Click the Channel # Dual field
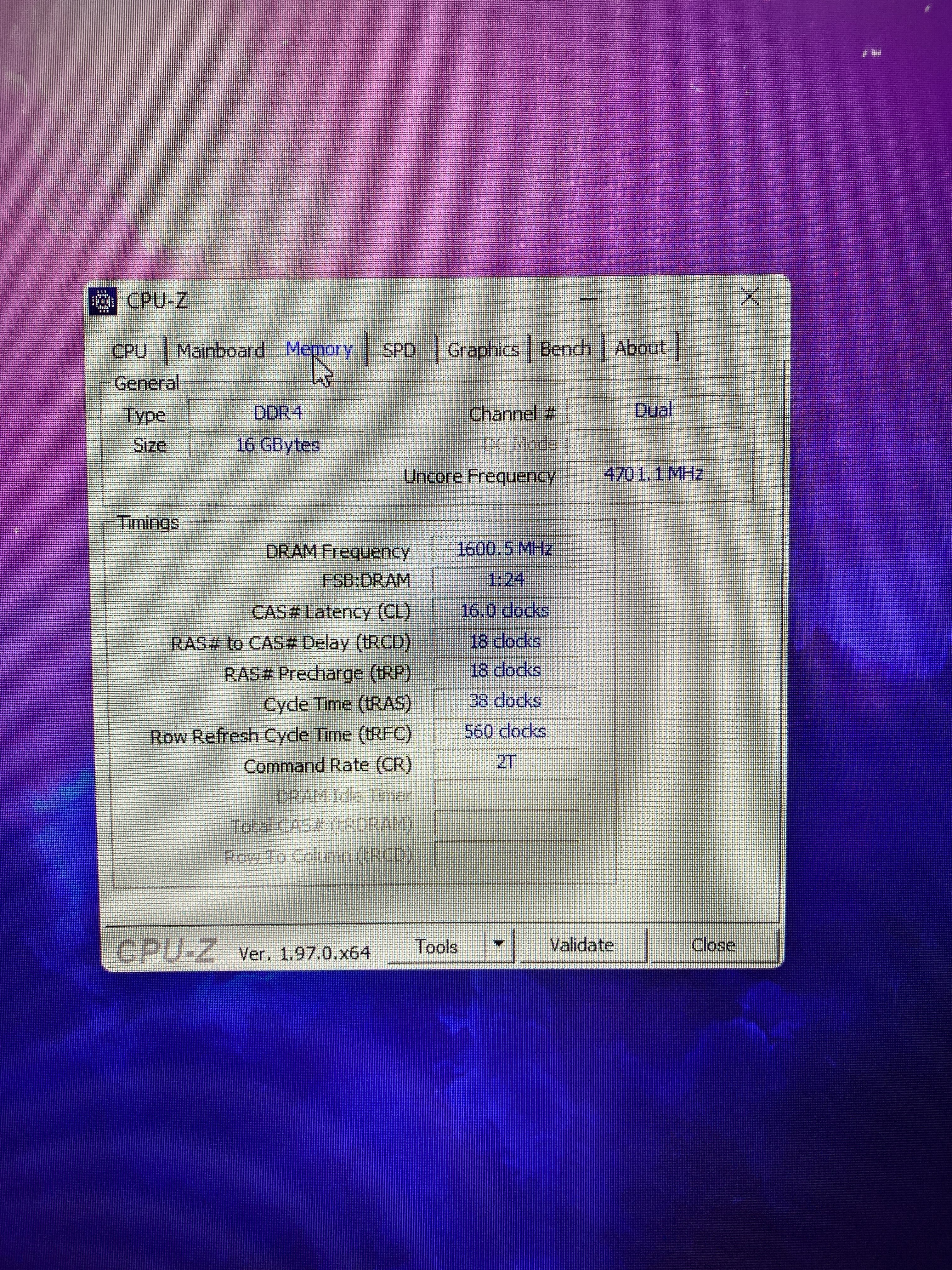Image resolution: width=952 pixels, height=1270 pixels. (x=653, y=411)
